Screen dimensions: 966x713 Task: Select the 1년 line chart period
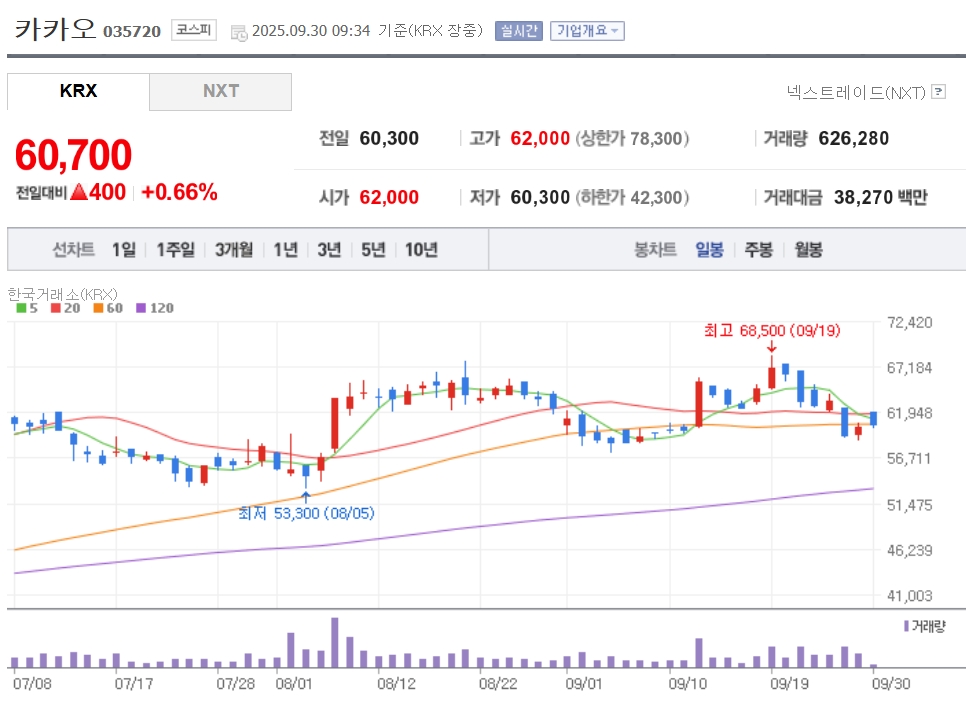coord(285,250)
